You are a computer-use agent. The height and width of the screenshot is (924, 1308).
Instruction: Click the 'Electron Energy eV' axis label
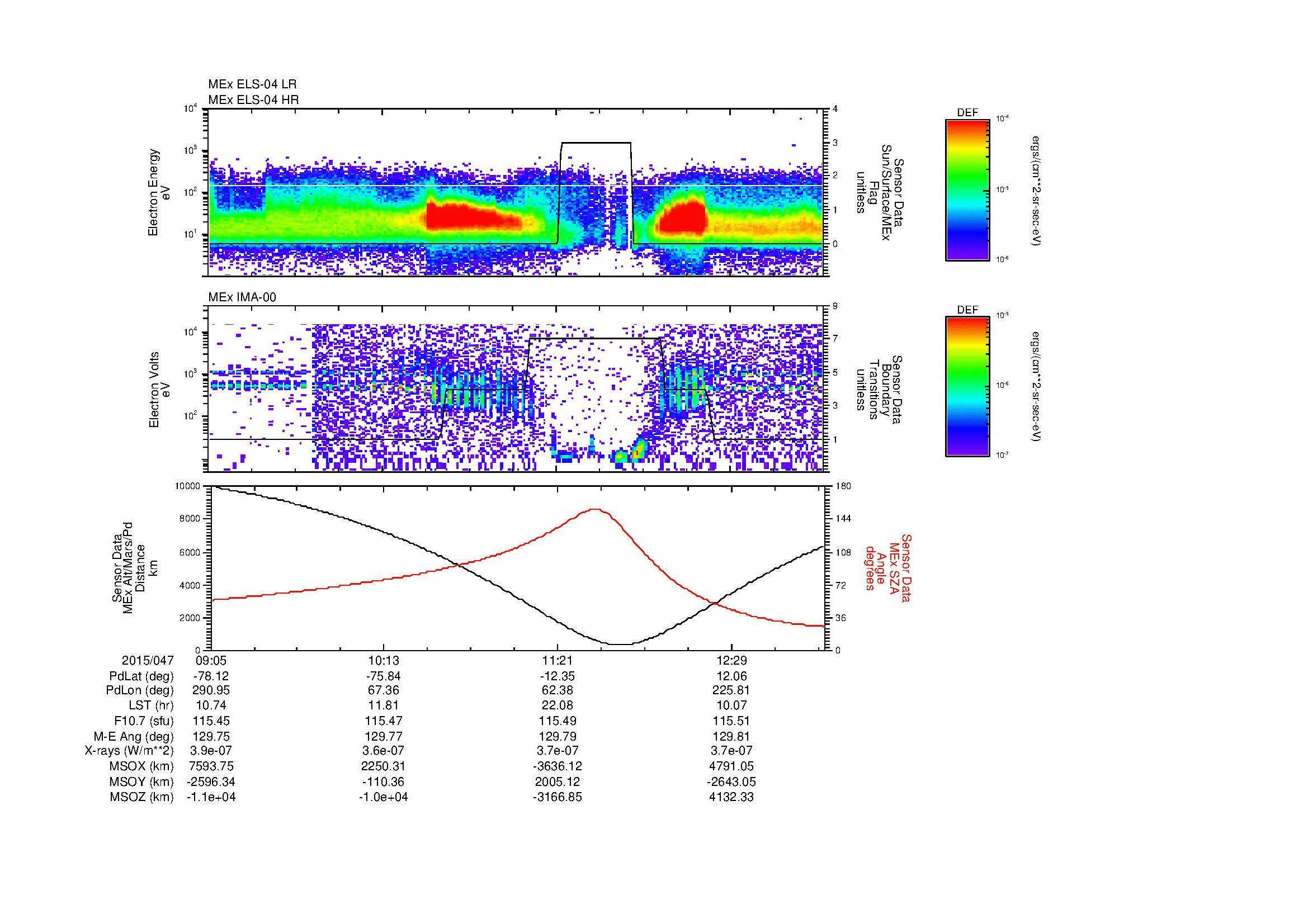coord(159,192)
